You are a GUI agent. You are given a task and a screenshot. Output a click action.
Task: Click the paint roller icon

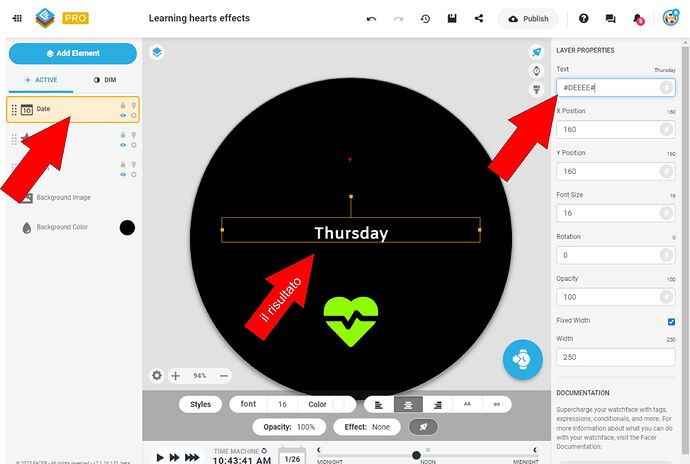point(536,89)
